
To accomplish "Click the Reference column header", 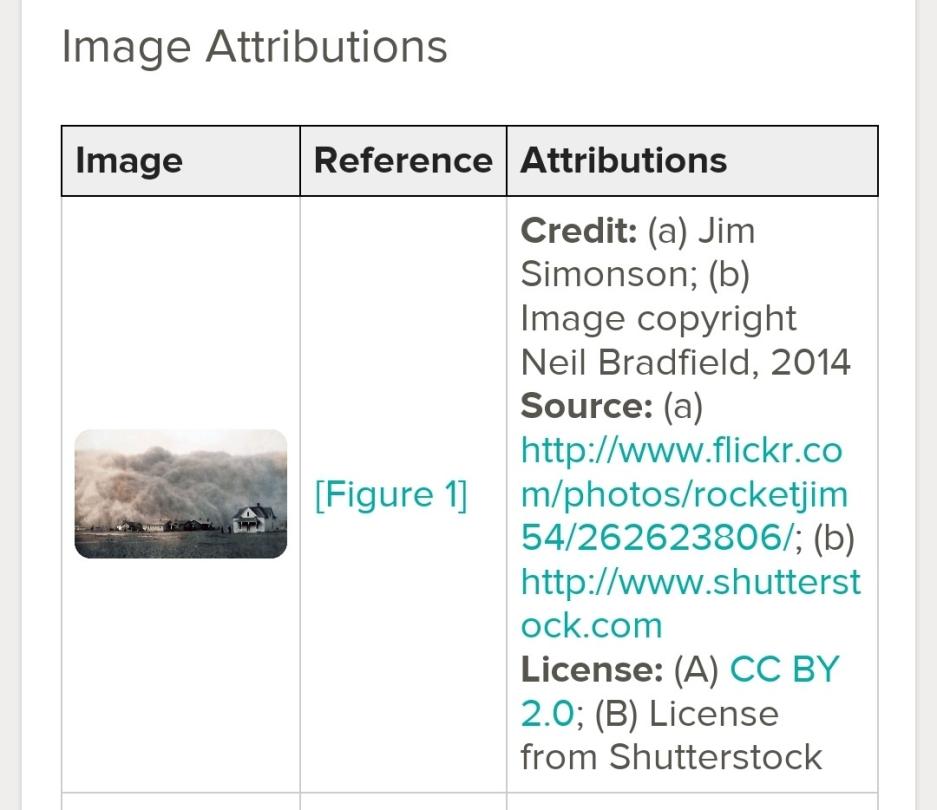I will (402, 161).
